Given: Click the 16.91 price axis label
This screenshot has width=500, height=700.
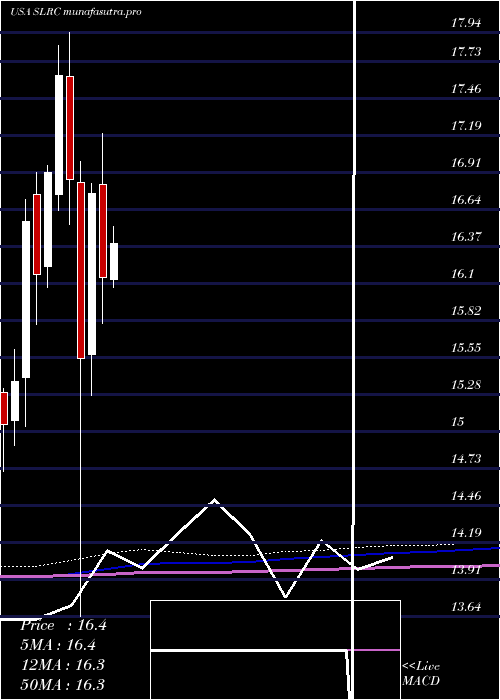Looking at the screenshot, I should pyautogui.click(x=466, y=162).
